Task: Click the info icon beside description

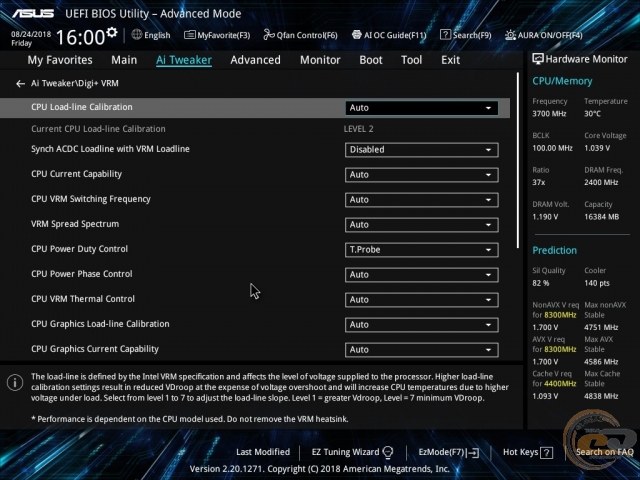Action: (x=15, y=382)
